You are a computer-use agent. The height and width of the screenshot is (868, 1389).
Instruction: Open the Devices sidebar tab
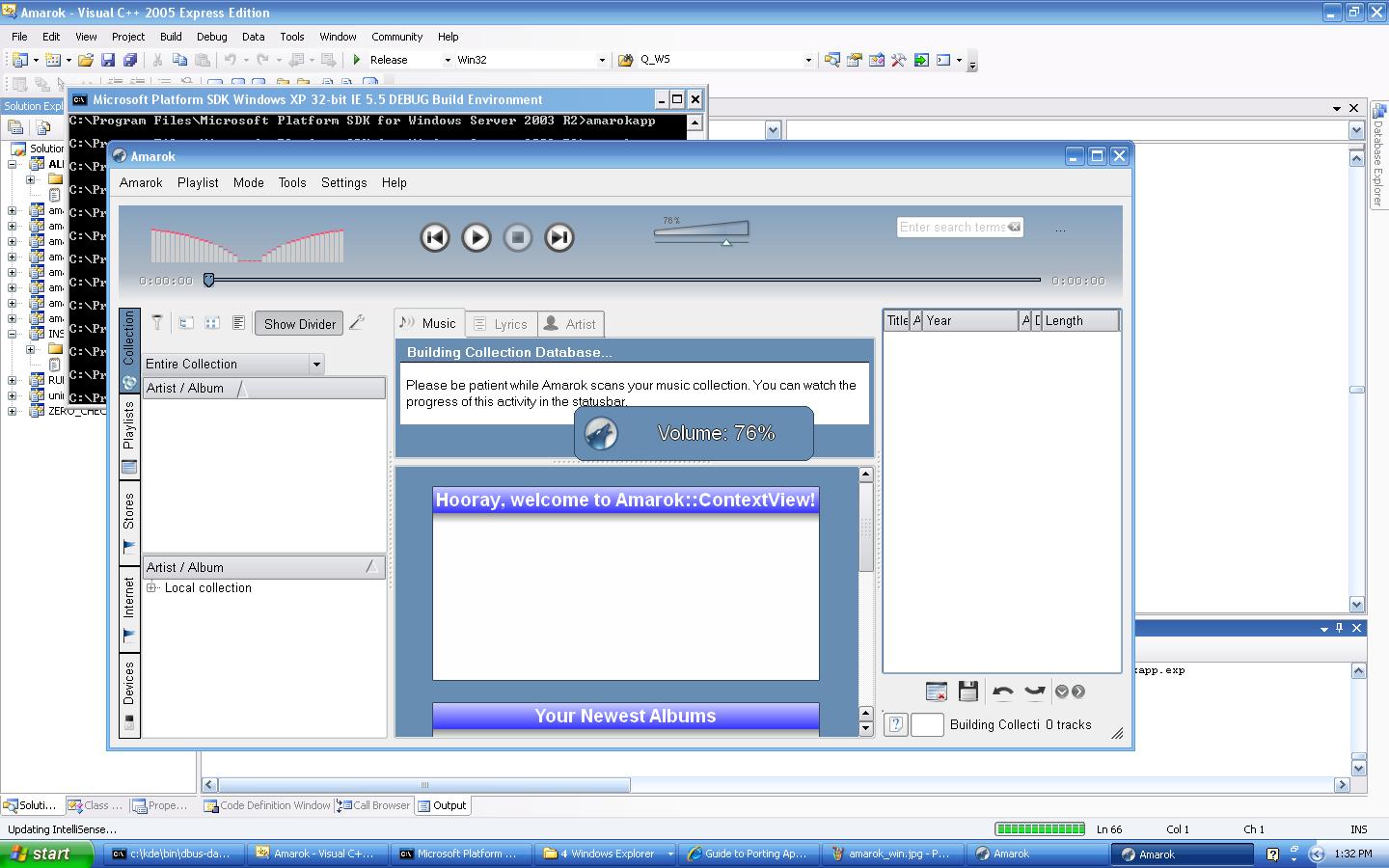click(x=129, y=695)
